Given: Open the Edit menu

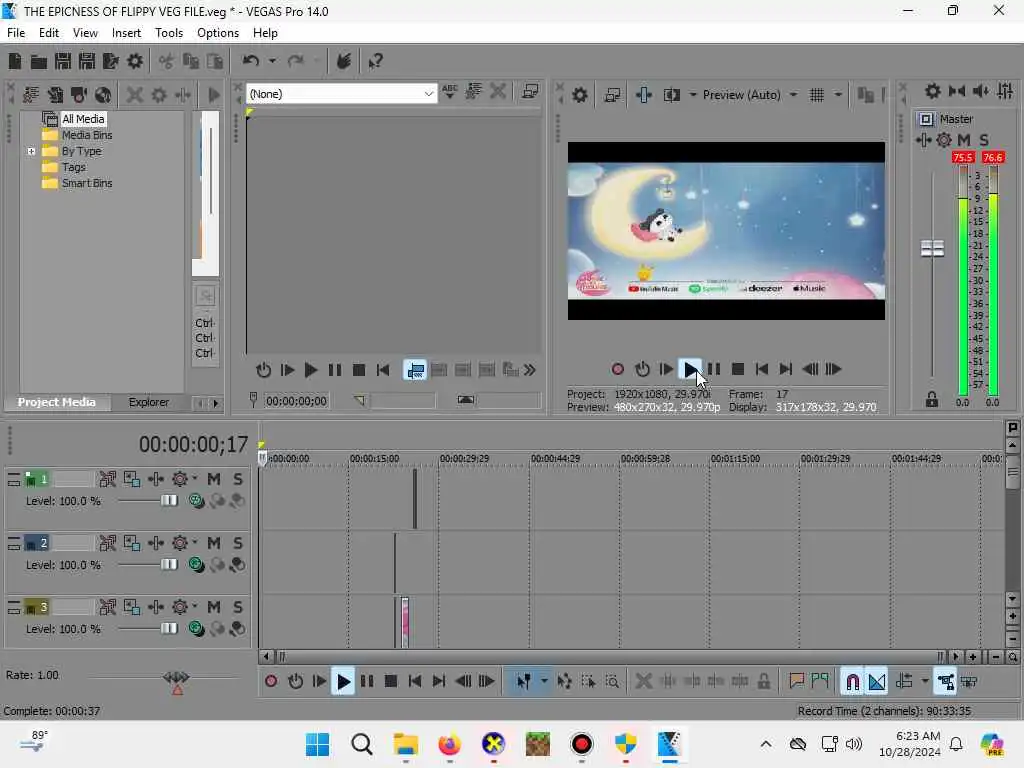Looking at the screenshot, I should click(x=48, y=33).
